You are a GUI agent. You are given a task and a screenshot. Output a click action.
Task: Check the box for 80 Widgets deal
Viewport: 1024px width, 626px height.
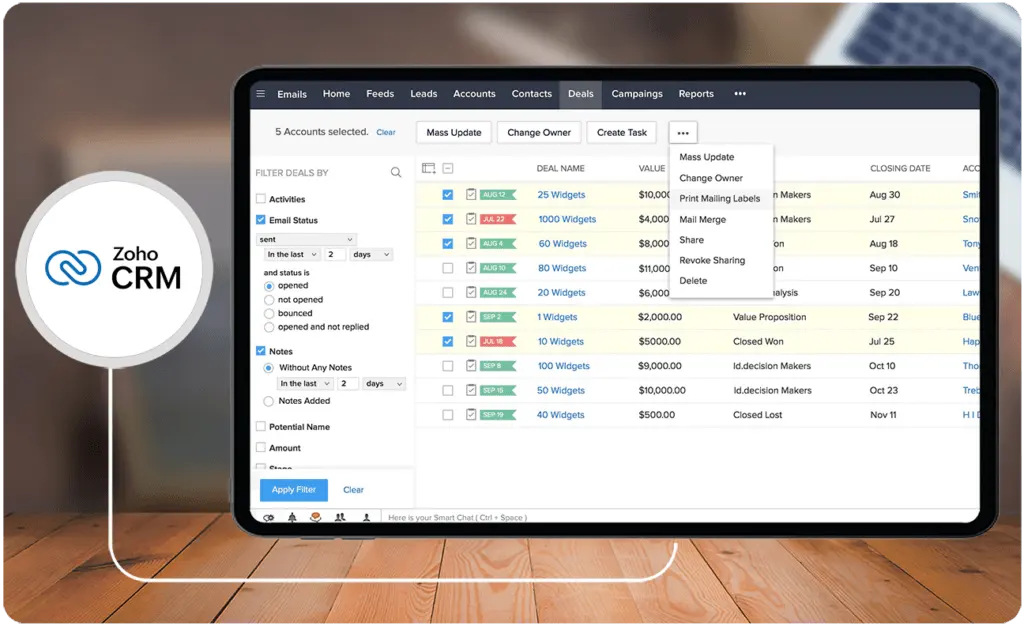(x=447, y=268)
